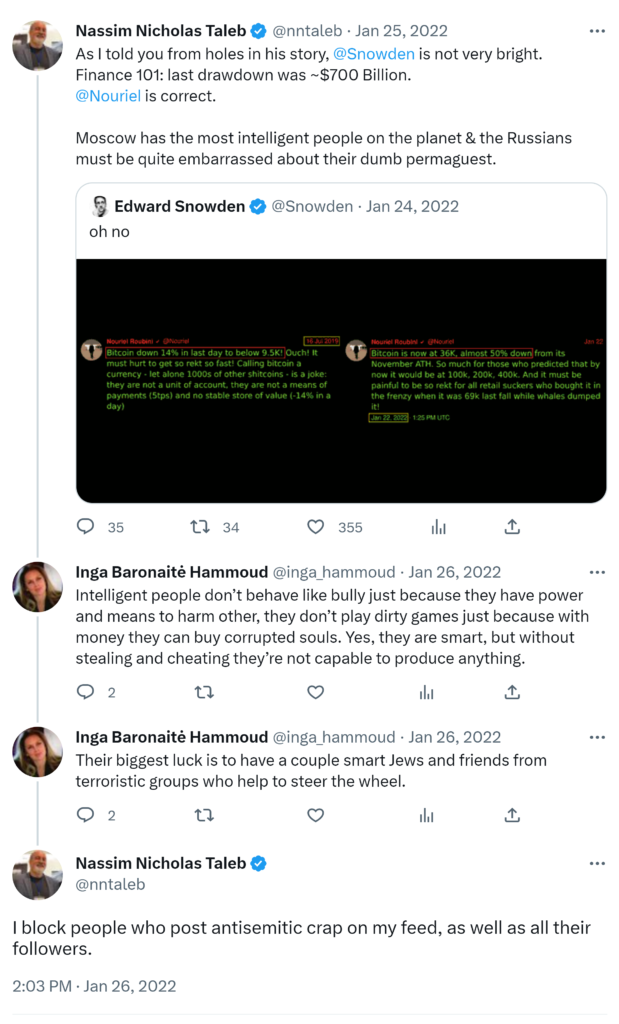Enlarge the Roubini bitcoin screenshot image
This screenshot has height=1024, width=619.
tap(341, 380)
